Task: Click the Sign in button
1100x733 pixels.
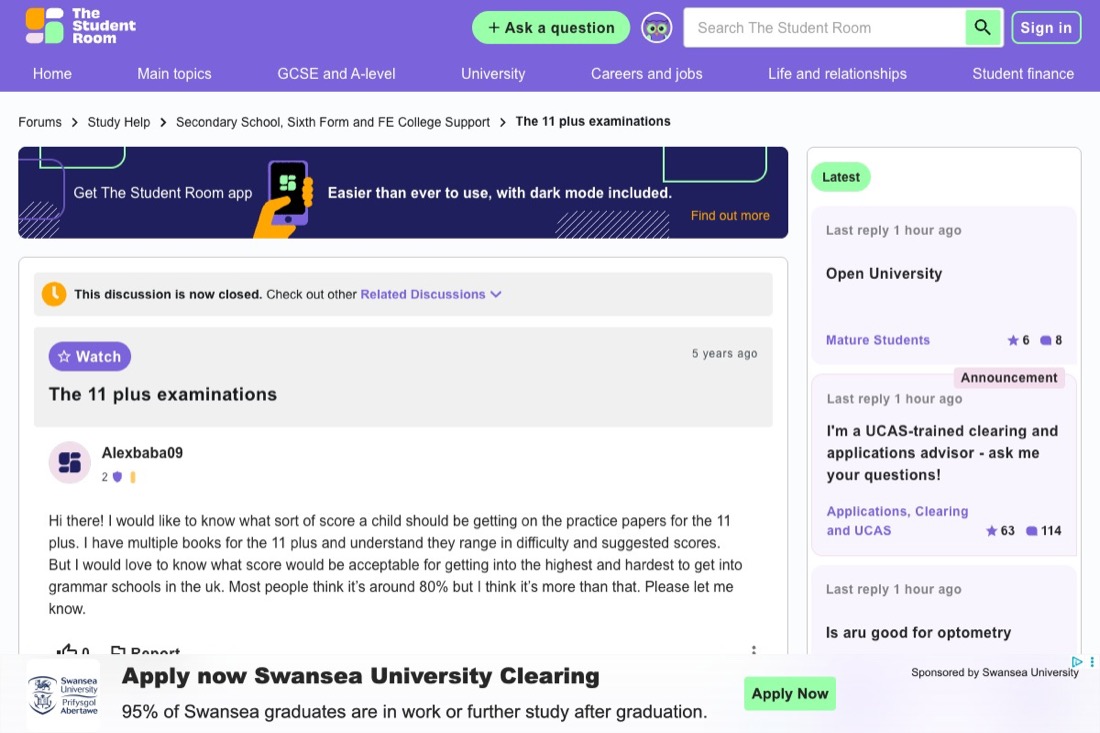Action: (x=1046, y=27)
